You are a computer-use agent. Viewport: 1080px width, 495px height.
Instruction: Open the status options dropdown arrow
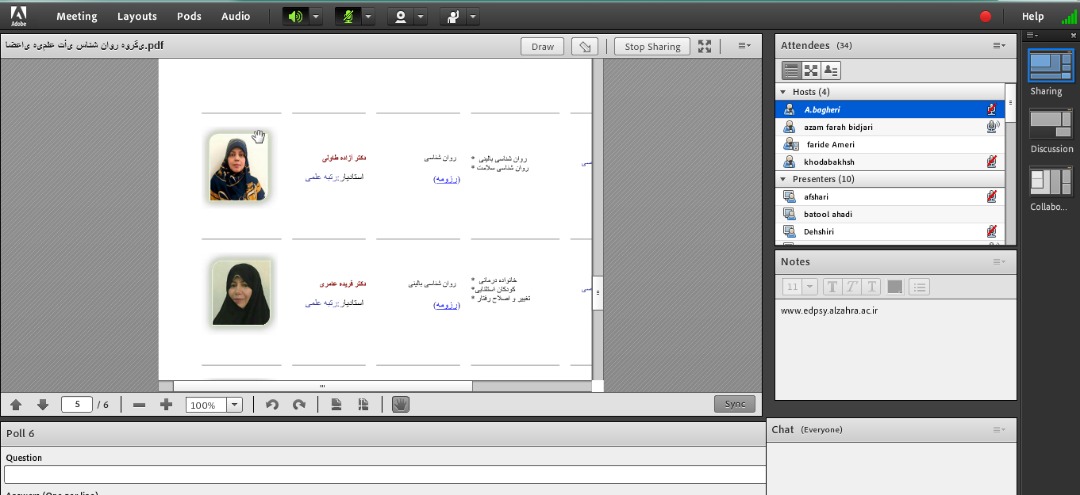coord(472,17)
